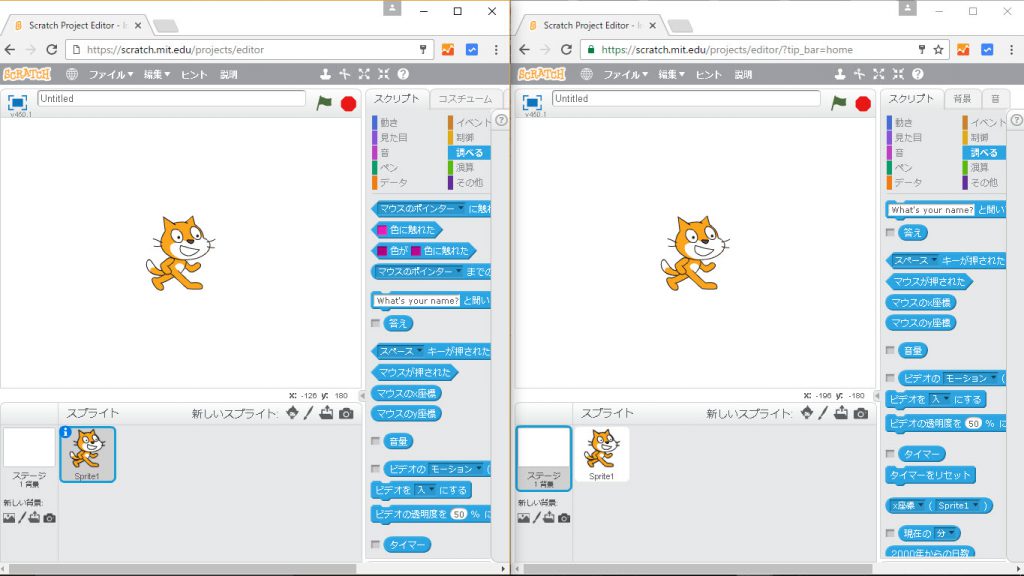The image size is (1024, 576).
Task: Open the 背景 tab in the right window
Action: [x=961, y=99]
